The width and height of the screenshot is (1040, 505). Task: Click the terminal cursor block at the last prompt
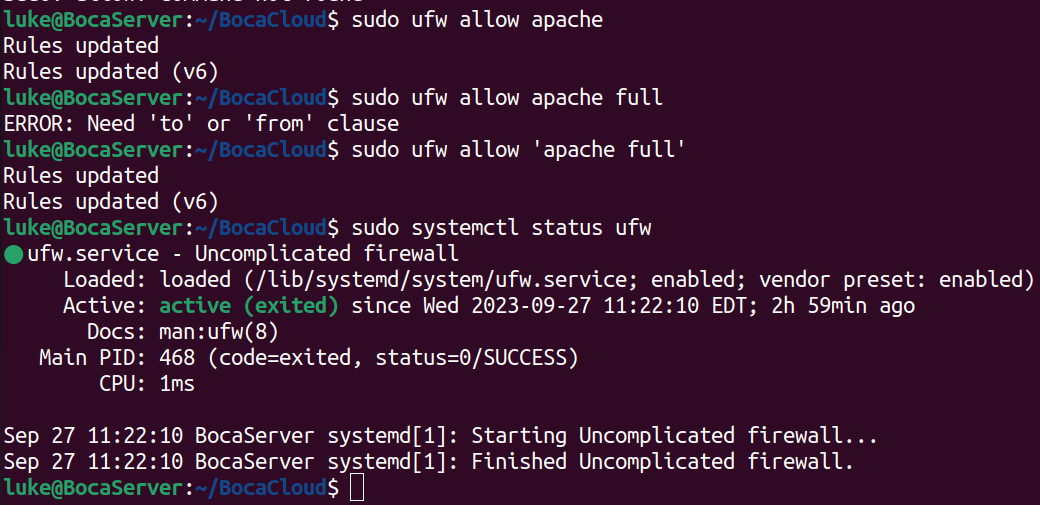358,488
